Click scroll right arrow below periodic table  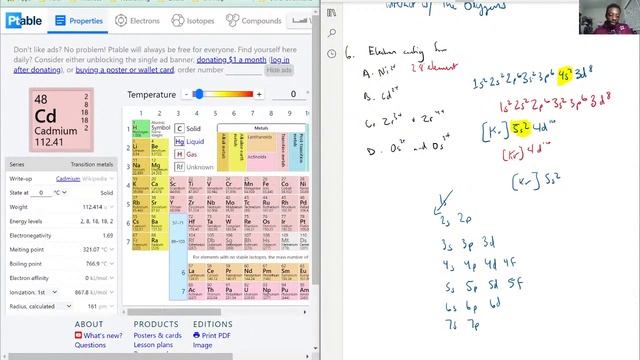pos(305,312)
